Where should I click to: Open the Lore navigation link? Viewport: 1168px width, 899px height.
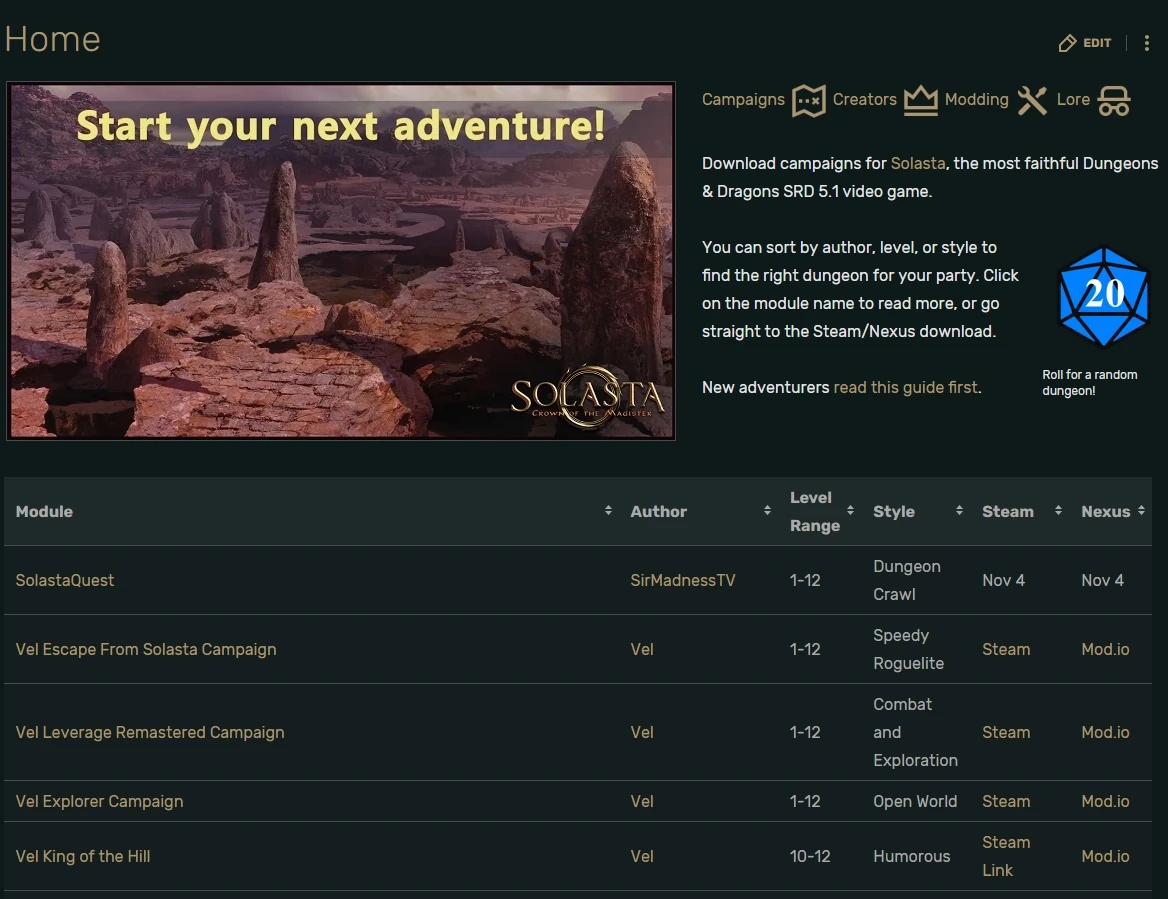click(1073, 99)
